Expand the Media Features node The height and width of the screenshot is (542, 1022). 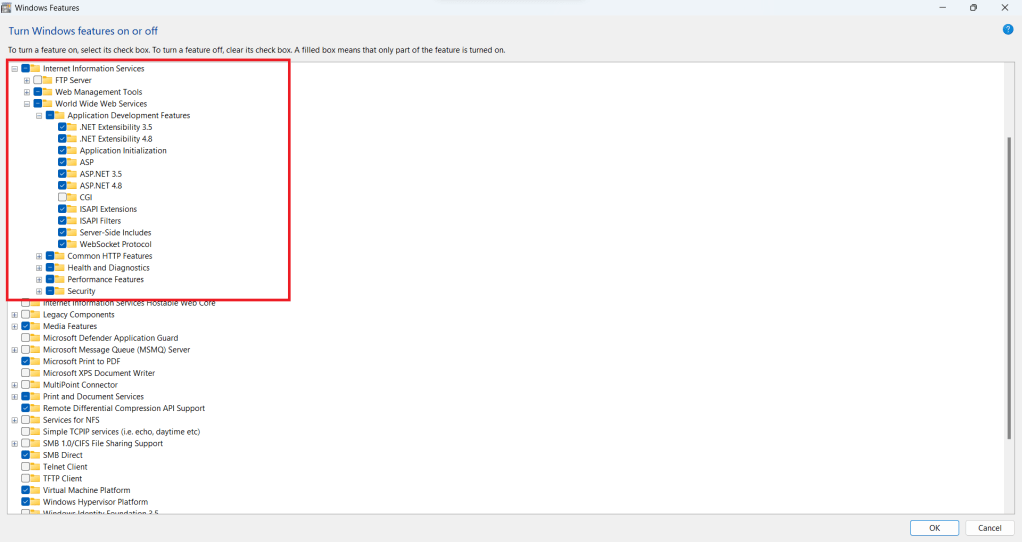click(14, 326)
